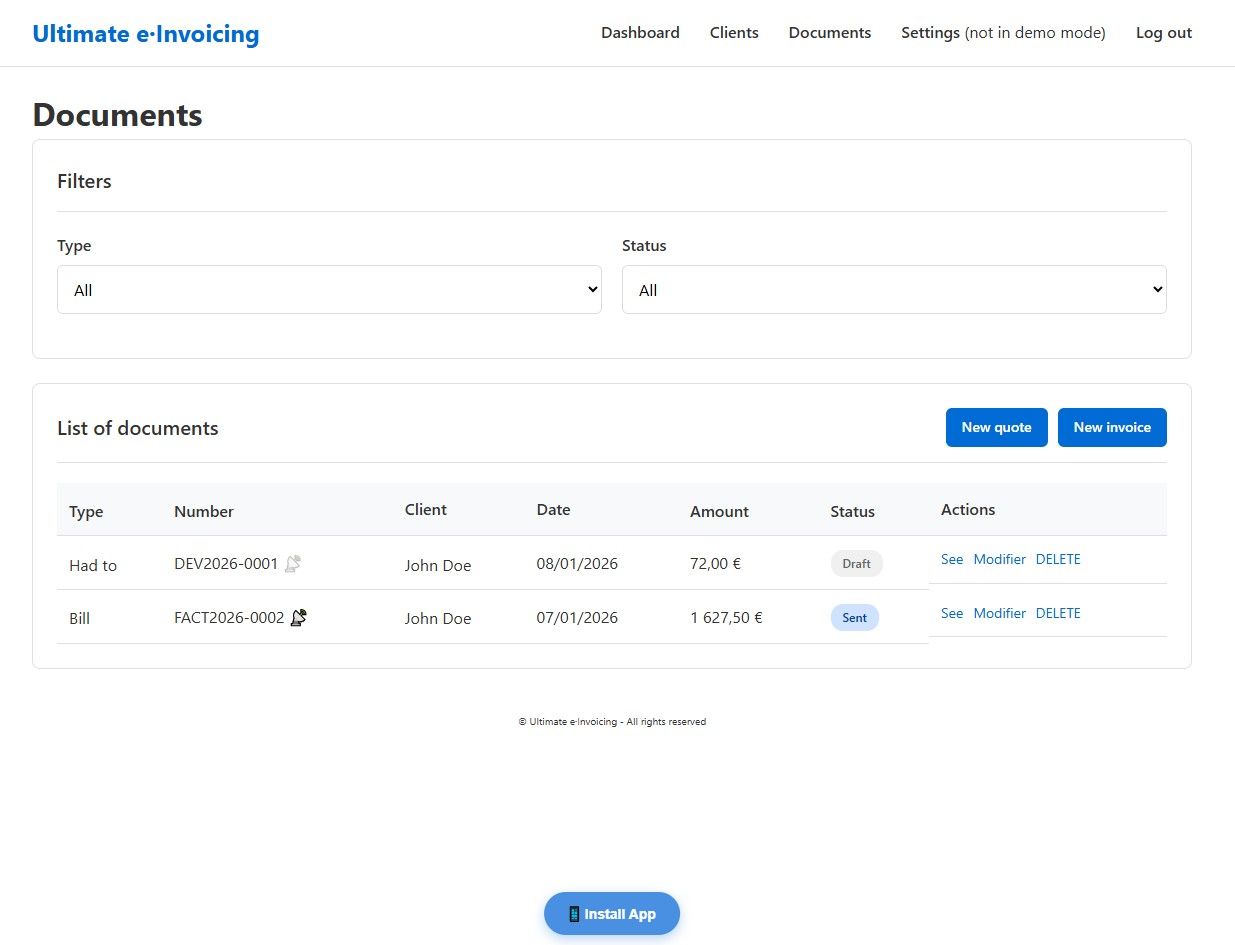Click the satellite icon beside DEV2026-0001
This screenshot has height=945, width=1235.
[x=292, y=564]
